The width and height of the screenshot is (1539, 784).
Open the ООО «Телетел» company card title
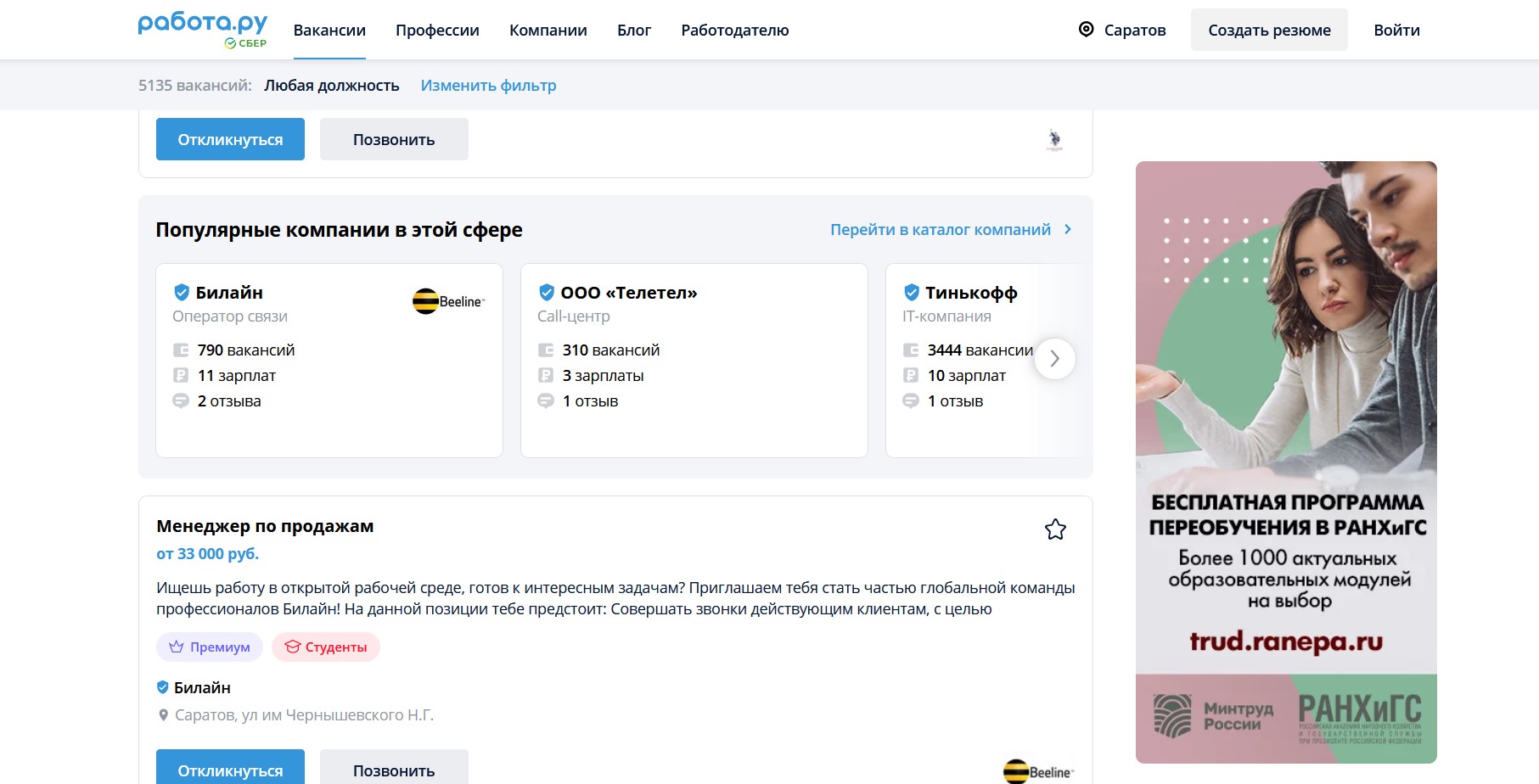click(629, 293)
